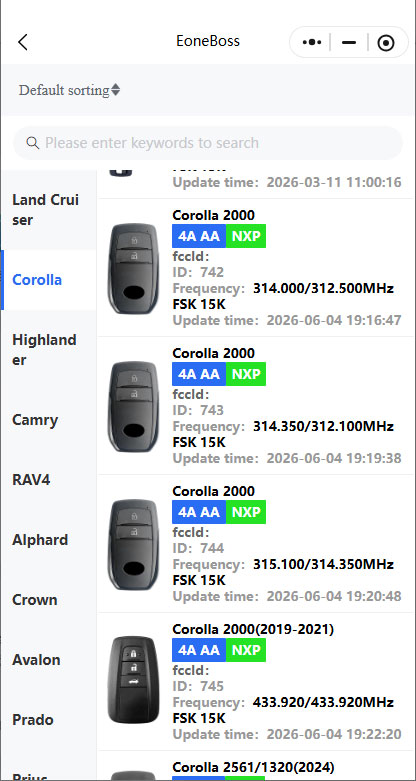This screenshot has width=416, height=781.
Task: Open the three-dots more options menu
Action: pyautogui.click(x=312, y=42)
